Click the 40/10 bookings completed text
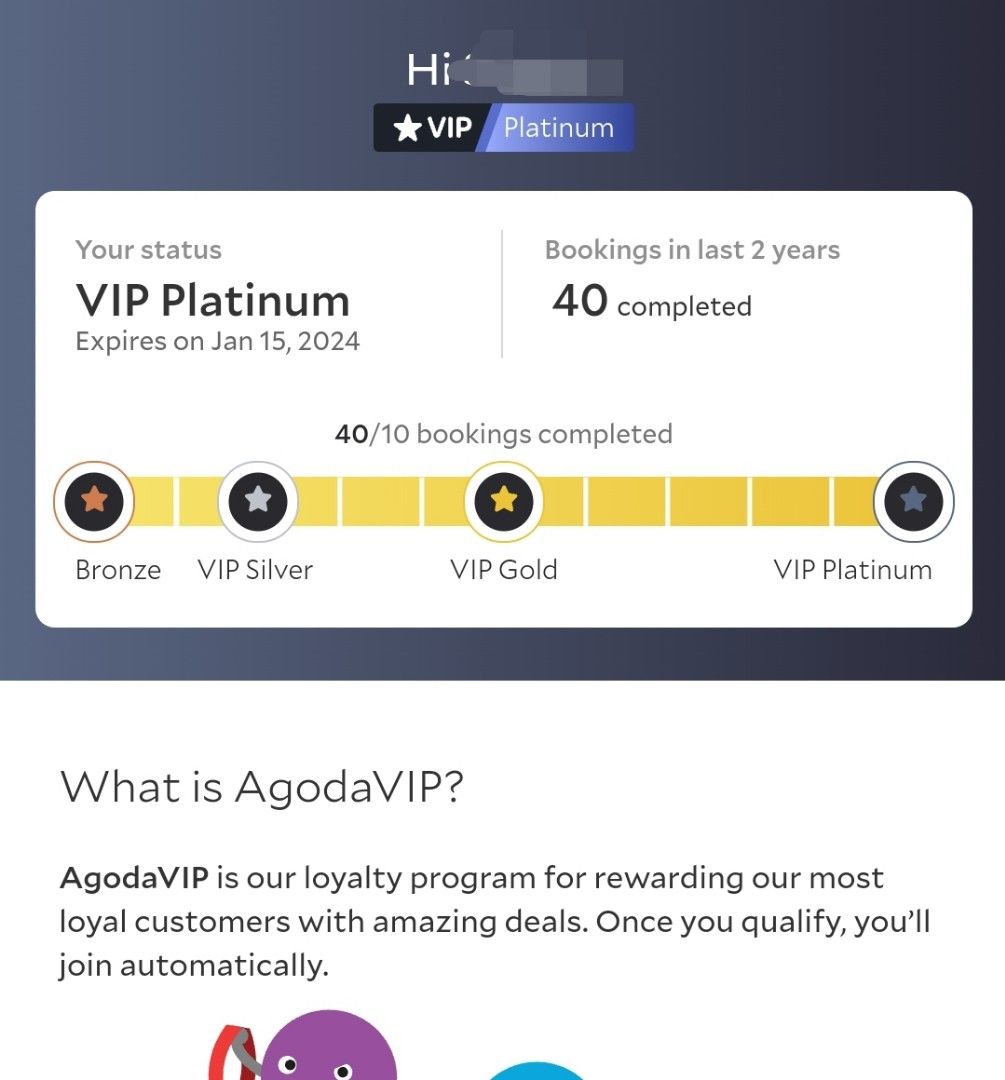Image resolution: width=1005 pixels, height=1080 pixels. coord(504,434)
